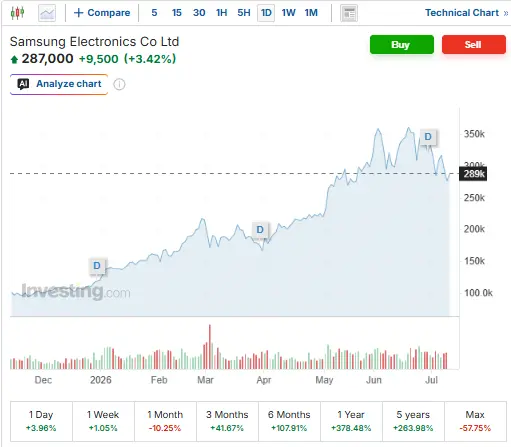511x447 pixels.
Task: Click the 289k price label on axis
Action: tap(473, 174)
